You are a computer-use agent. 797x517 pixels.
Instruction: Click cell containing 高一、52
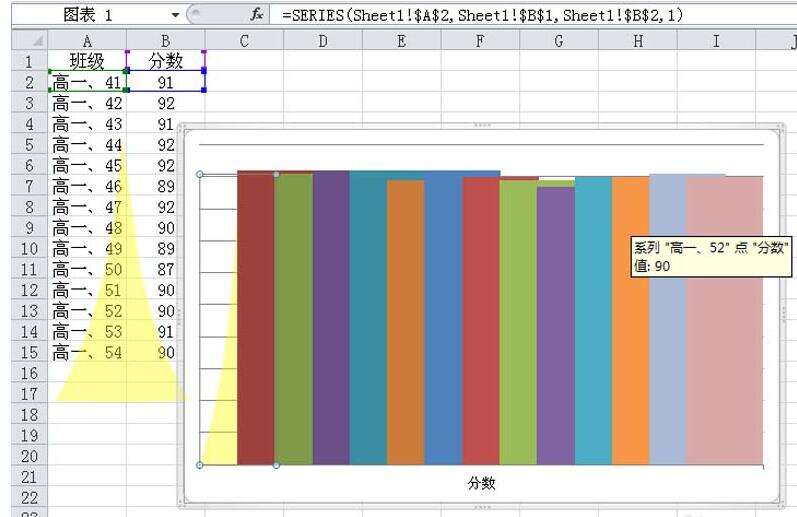pyautogui.click(x=87, y=311)
